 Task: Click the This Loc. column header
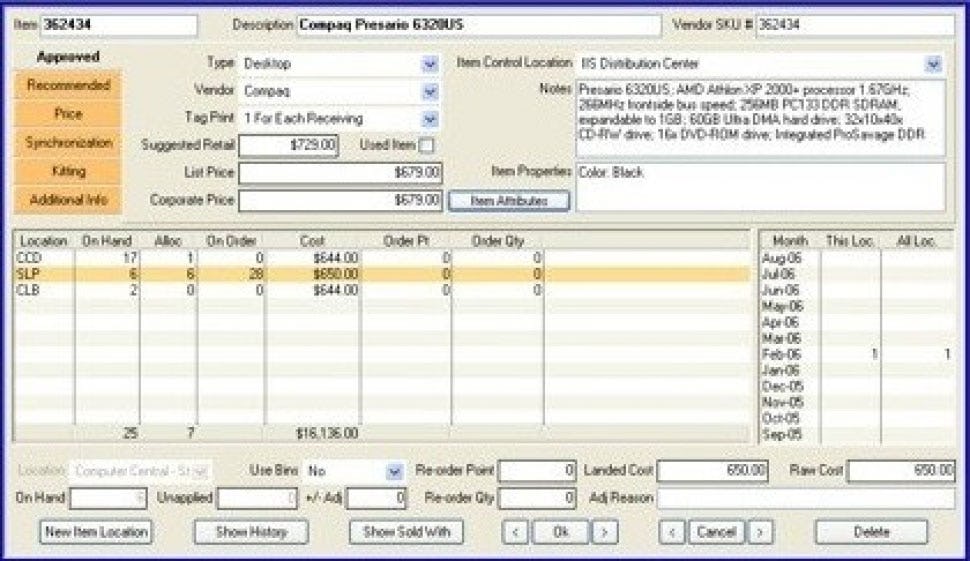[x=850, y=241]
